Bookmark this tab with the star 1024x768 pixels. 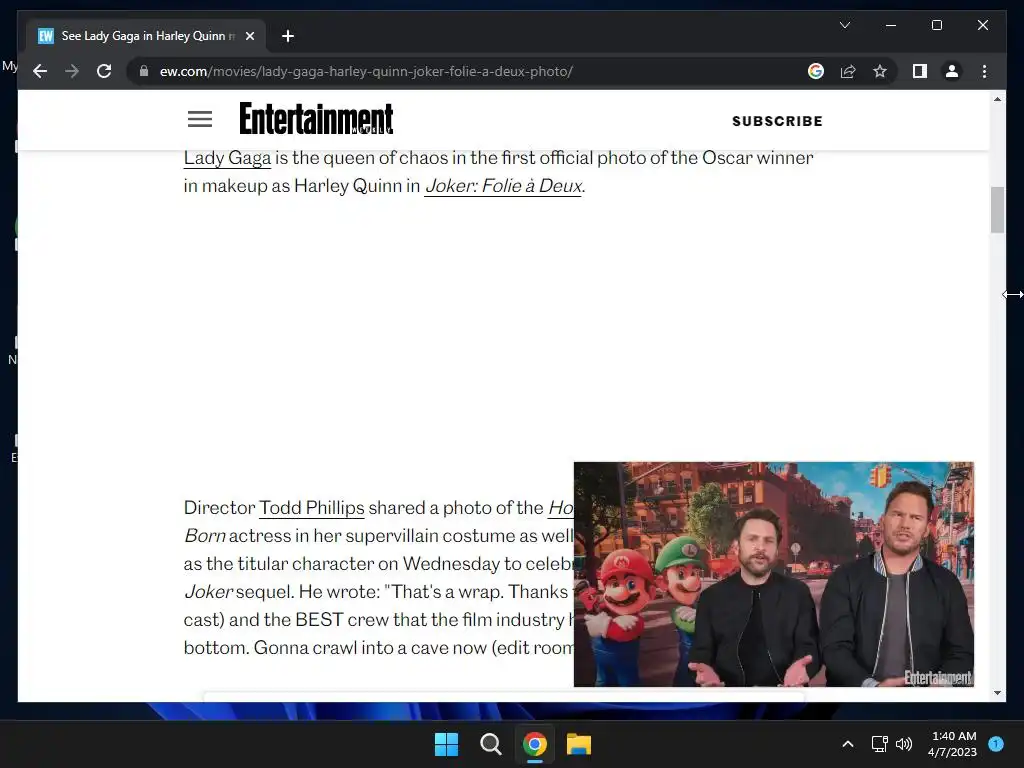880,71
